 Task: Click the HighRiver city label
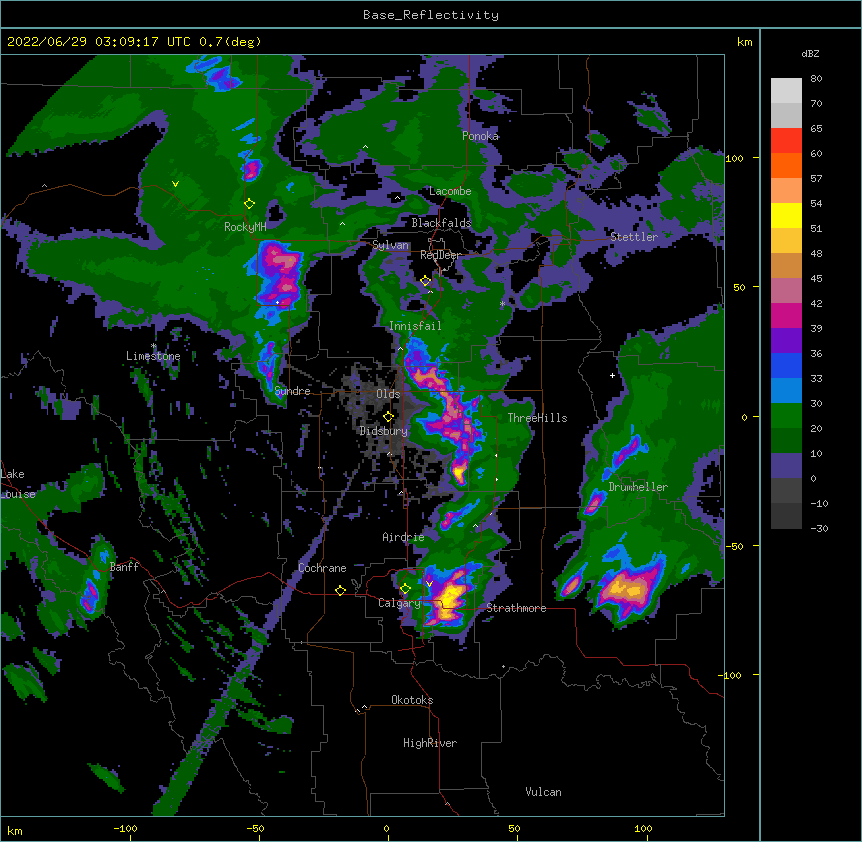(430, 743)
